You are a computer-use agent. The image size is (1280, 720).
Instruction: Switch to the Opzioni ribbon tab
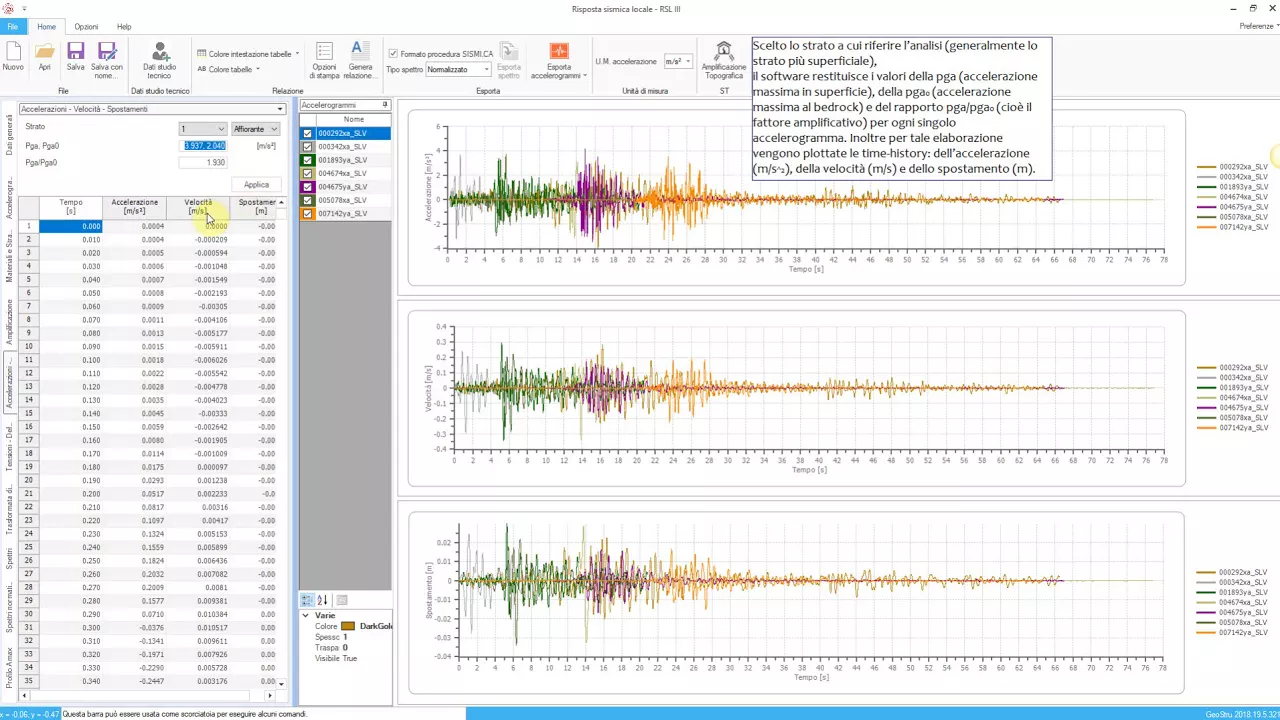tap(86, 27)
